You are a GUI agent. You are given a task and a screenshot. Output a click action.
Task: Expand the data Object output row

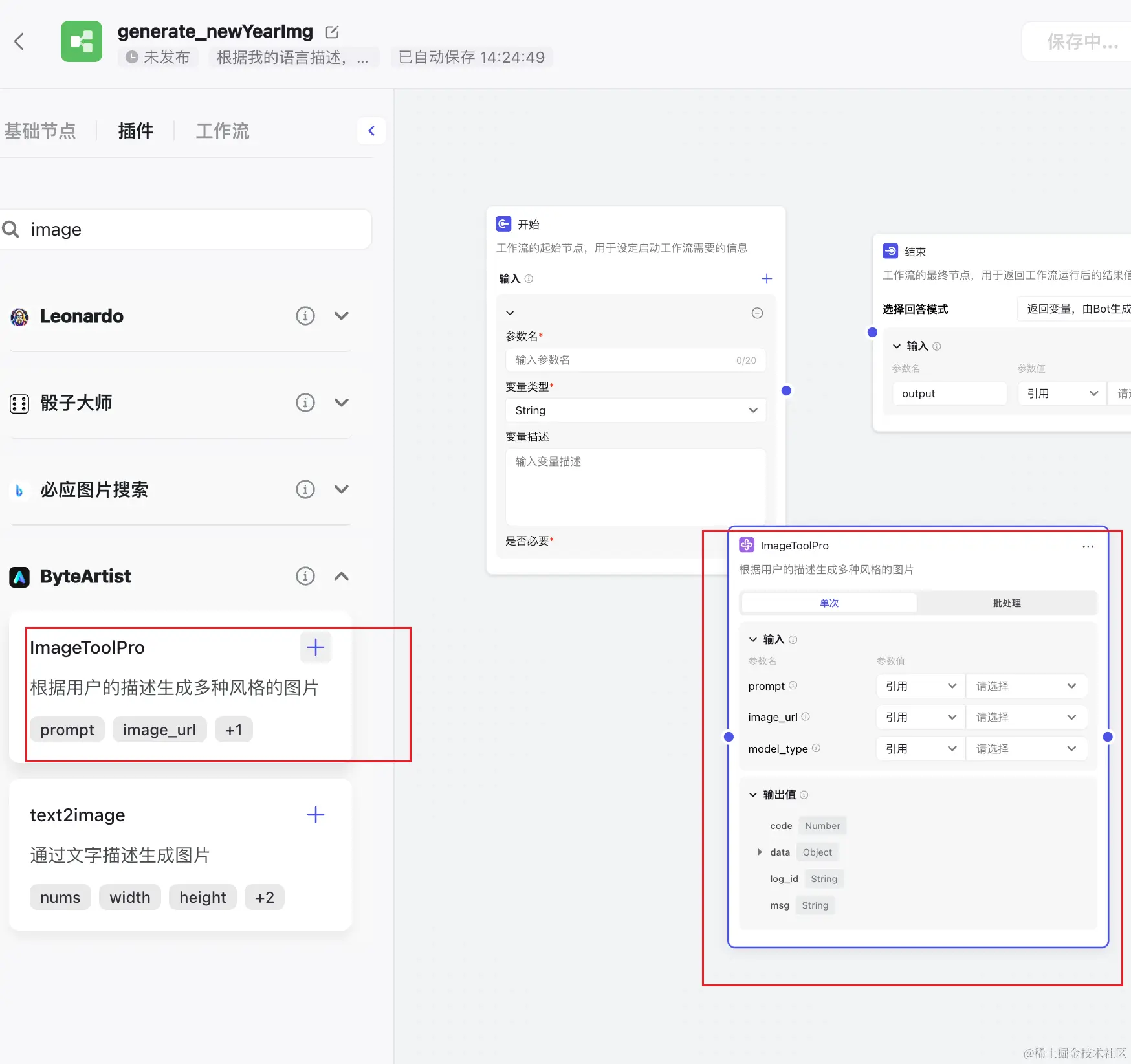(760, 852)
